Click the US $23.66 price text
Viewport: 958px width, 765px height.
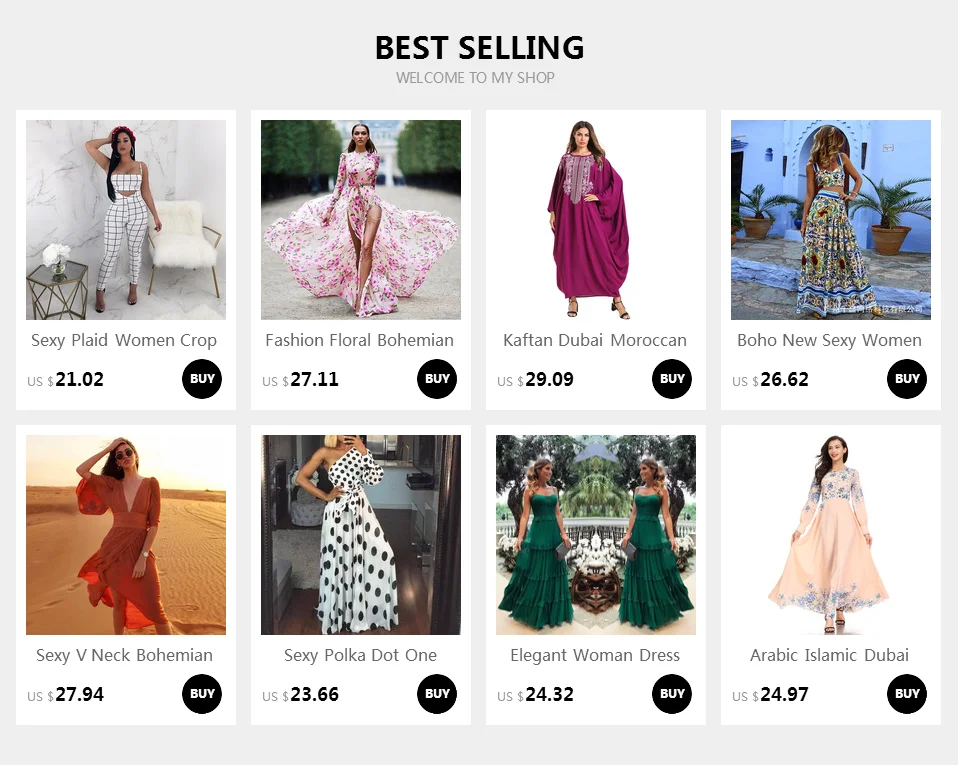(x=301, y=695)
